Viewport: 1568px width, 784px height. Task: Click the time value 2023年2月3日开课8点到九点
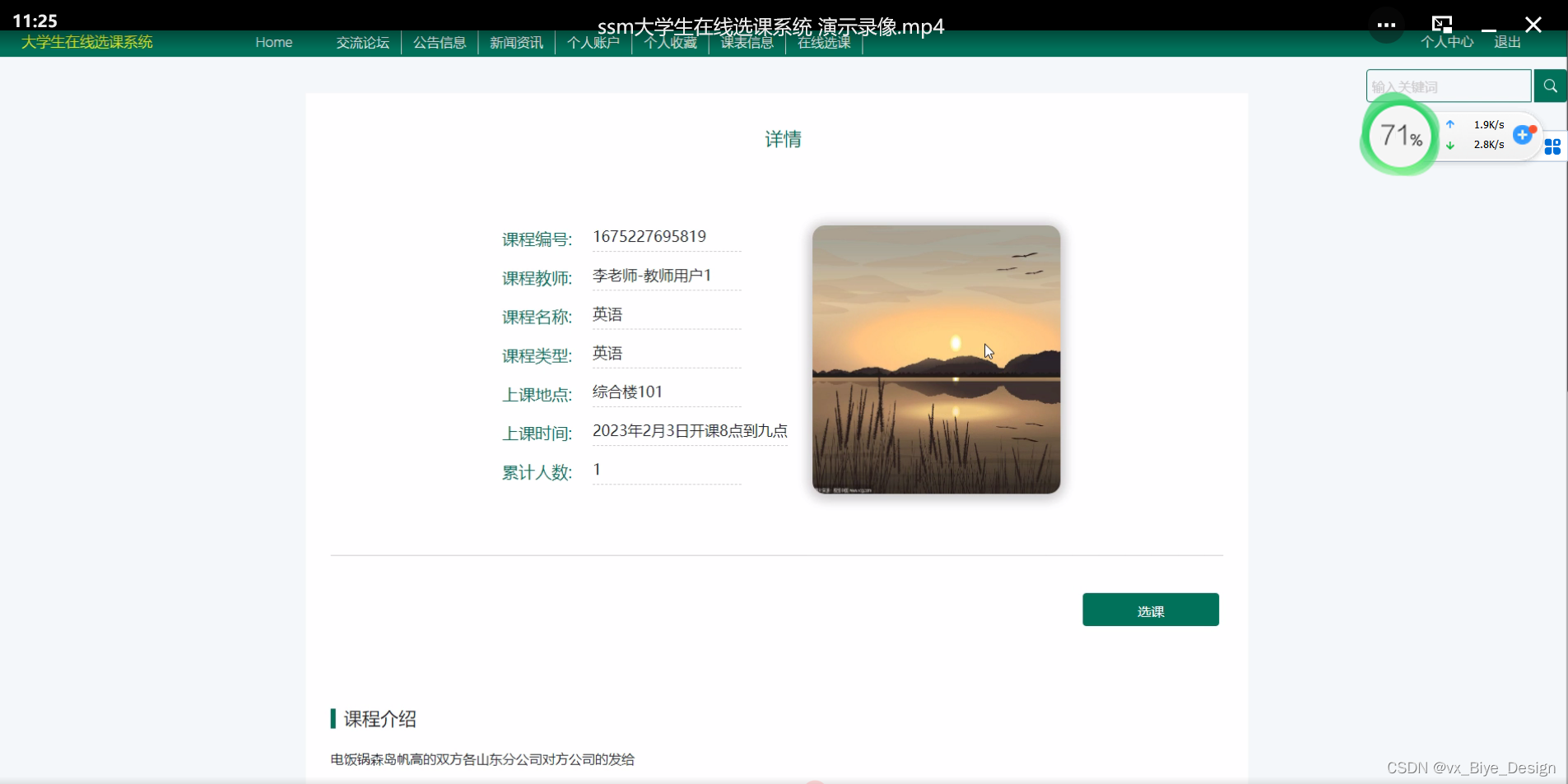pos(690,430)
